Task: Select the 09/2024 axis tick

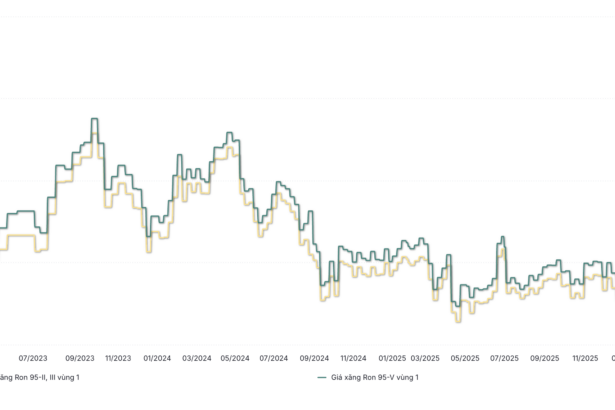Action: pyautogui.click(x=313, y=358)
